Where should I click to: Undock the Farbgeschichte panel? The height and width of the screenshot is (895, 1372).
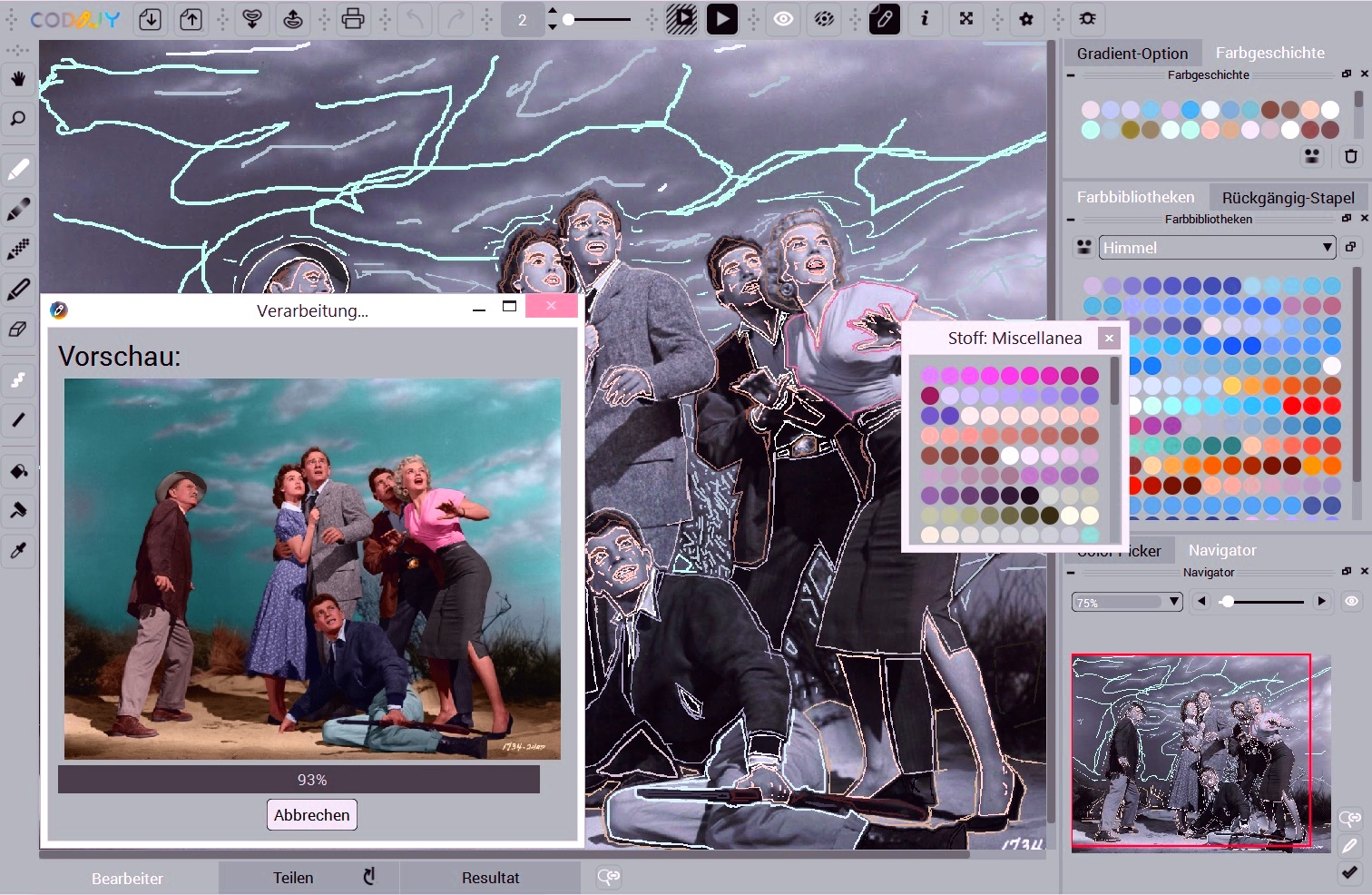click(1347, 74)
